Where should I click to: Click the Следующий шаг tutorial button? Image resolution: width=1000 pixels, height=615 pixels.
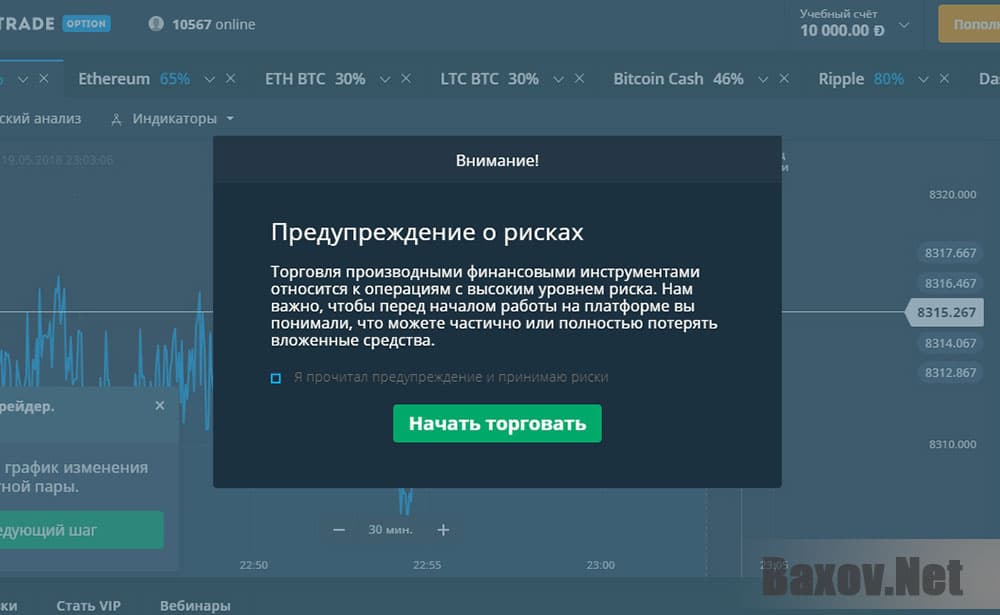[80, 530]
